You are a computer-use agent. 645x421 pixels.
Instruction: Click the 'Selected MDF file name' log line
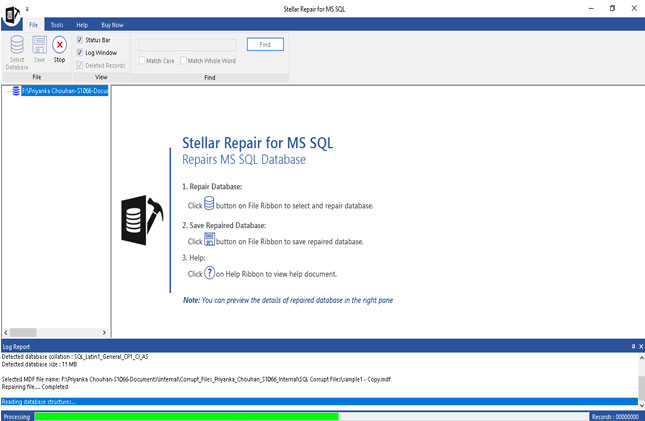click(x=196, y=379)
